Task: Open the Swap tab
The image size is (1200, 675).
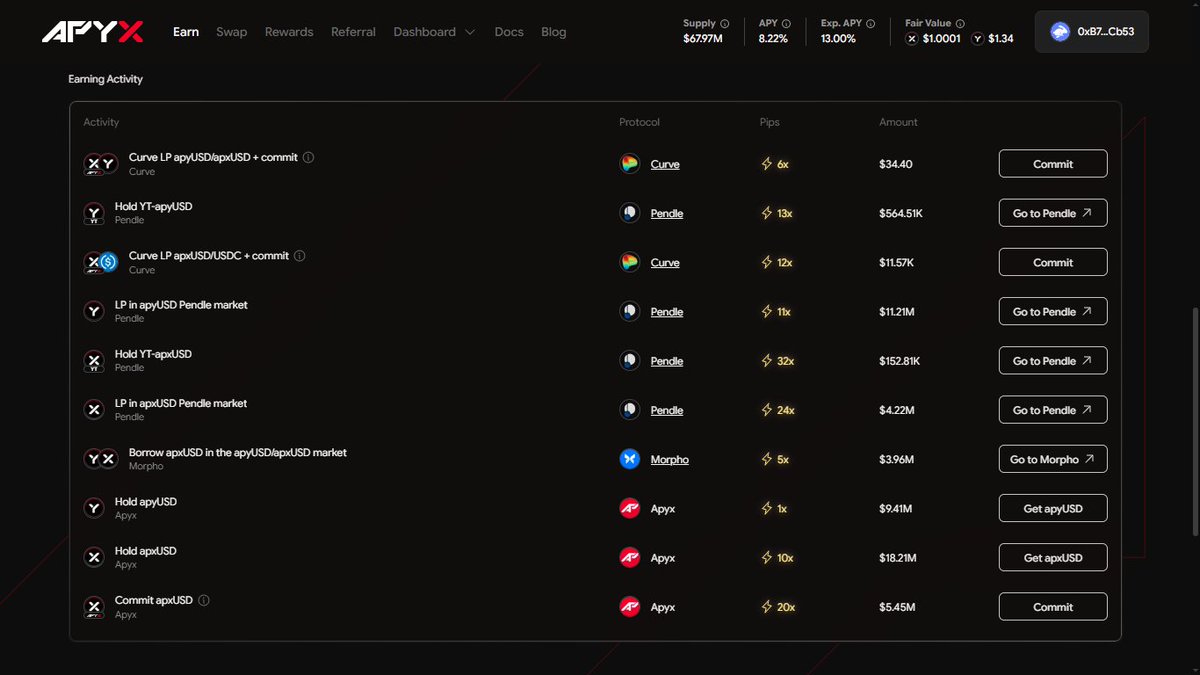Action: 232,32
